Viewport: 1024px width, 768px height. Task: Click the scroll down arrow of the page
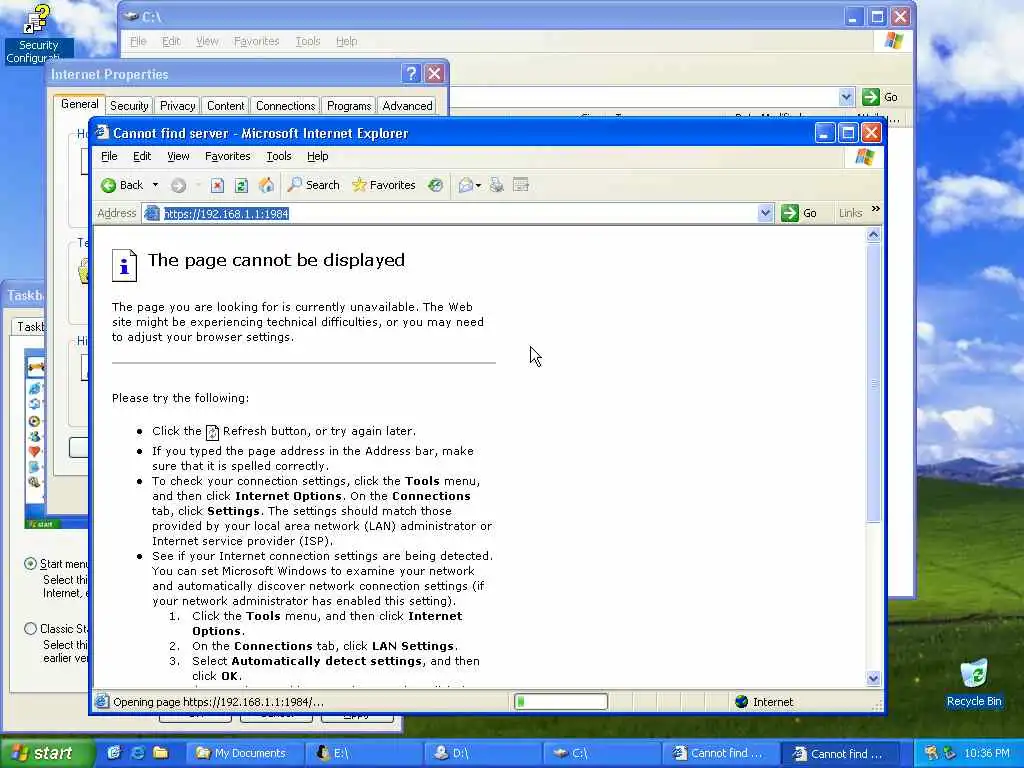(874, 679)
